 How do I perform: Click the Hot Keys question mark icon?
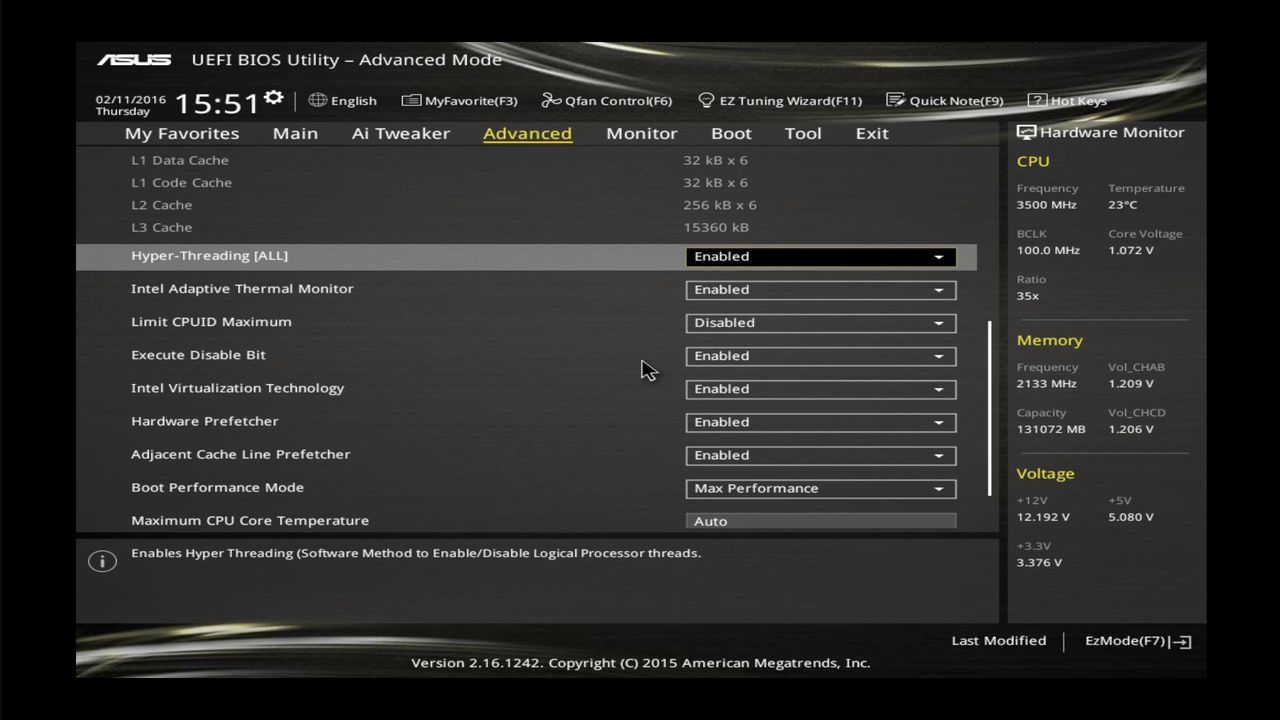click(x=1037, y=100)
